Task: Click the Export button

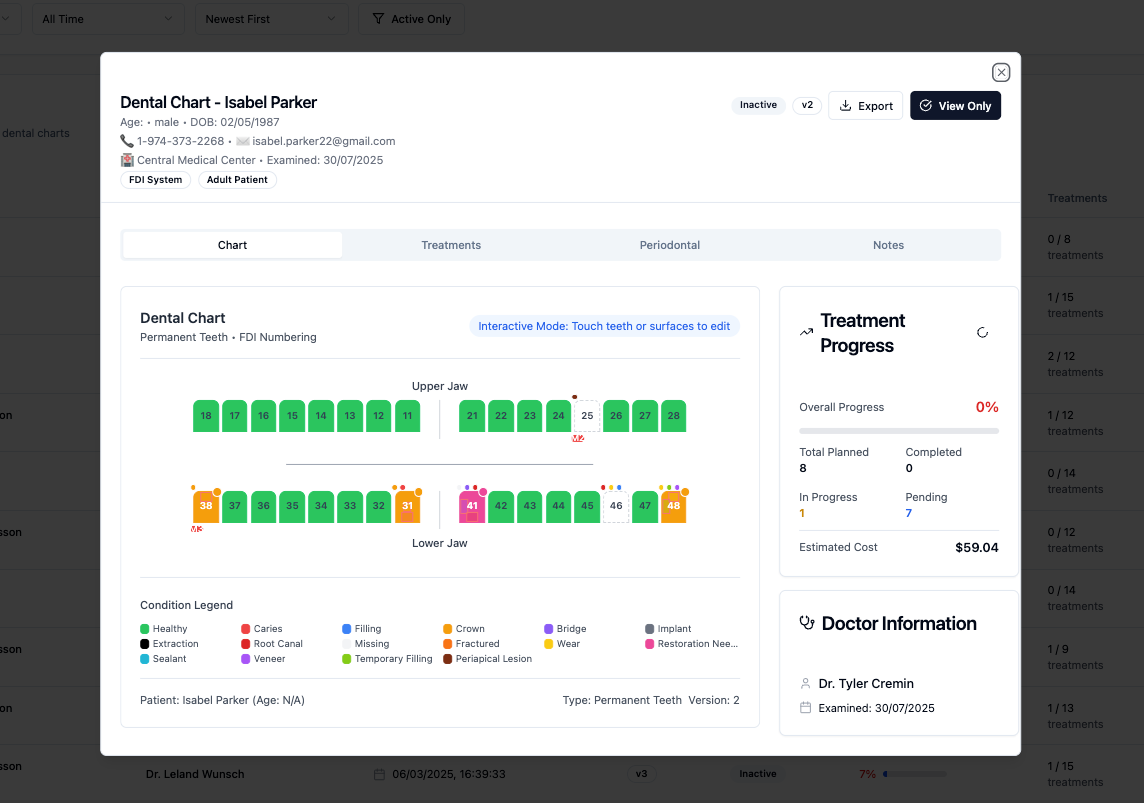Action: [865, 106]
